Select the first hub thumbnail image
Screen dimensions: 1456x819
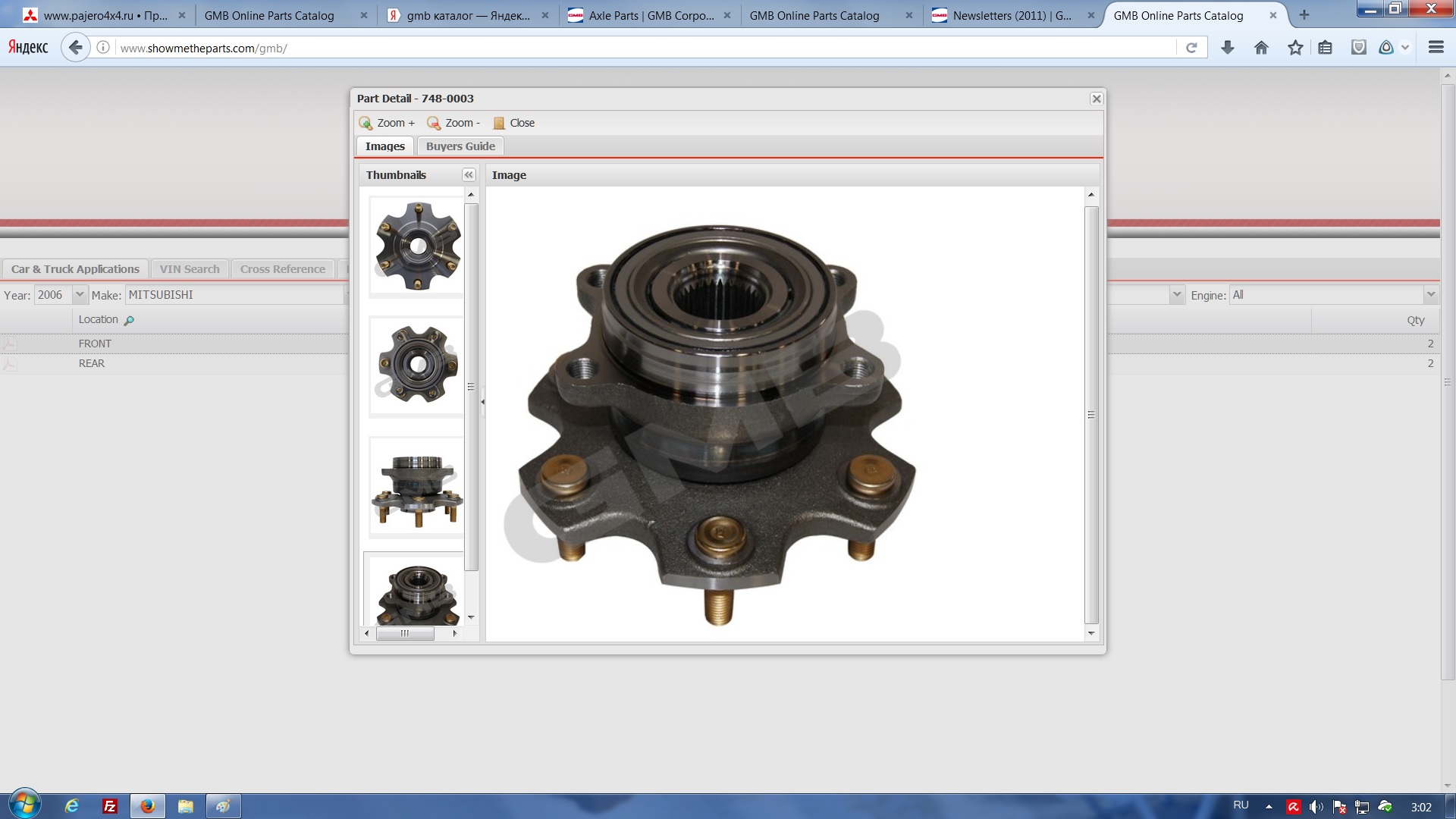coord(416,246)
